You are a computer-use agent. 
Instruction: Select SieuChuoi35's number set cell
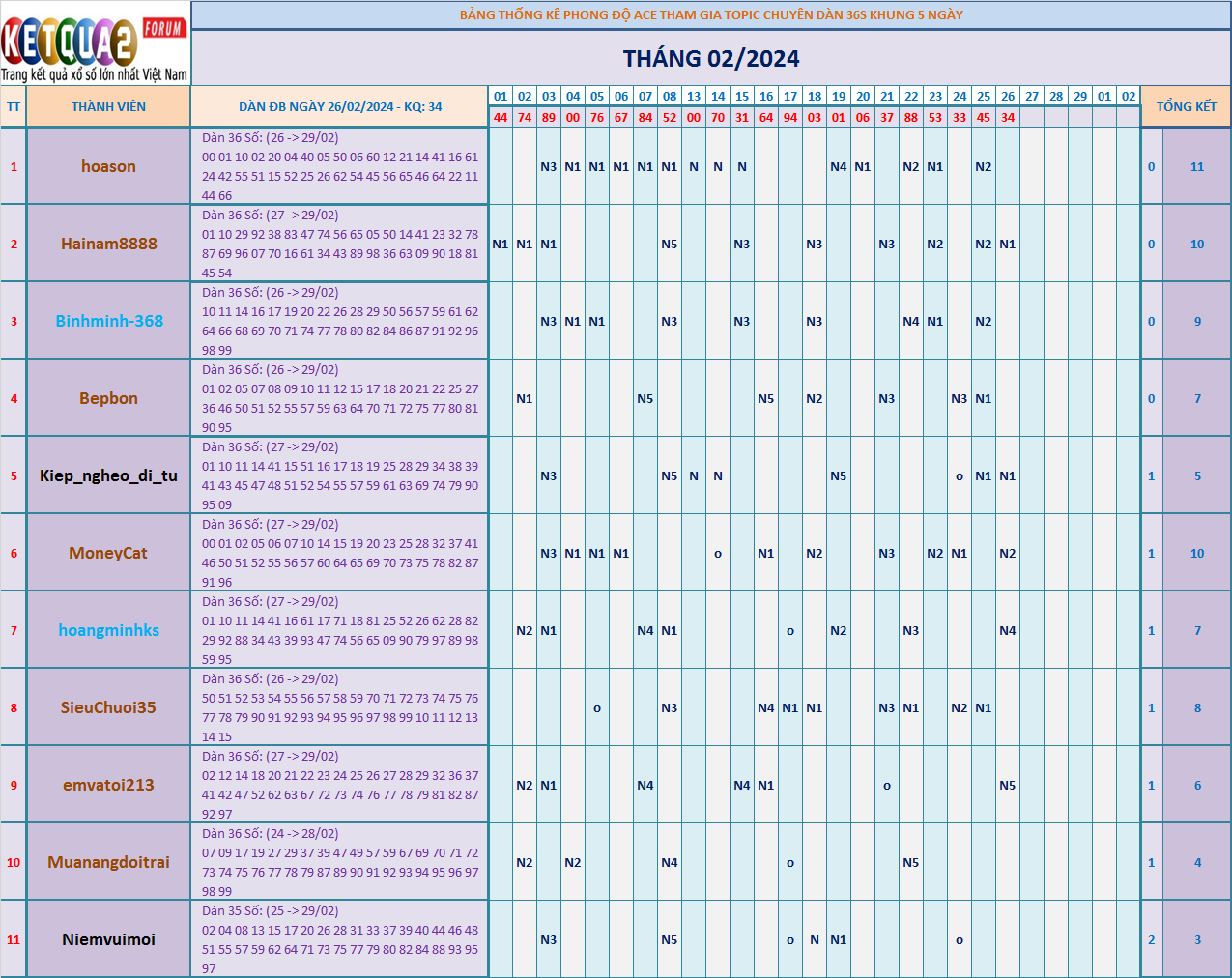pos(339,707)
